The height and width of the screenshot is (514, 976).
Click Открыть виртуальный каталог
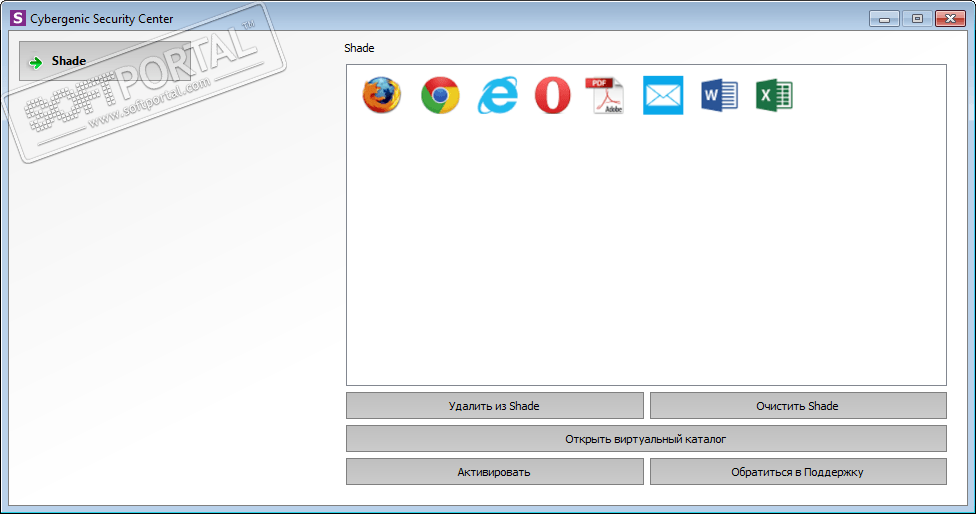coord(646,439)
